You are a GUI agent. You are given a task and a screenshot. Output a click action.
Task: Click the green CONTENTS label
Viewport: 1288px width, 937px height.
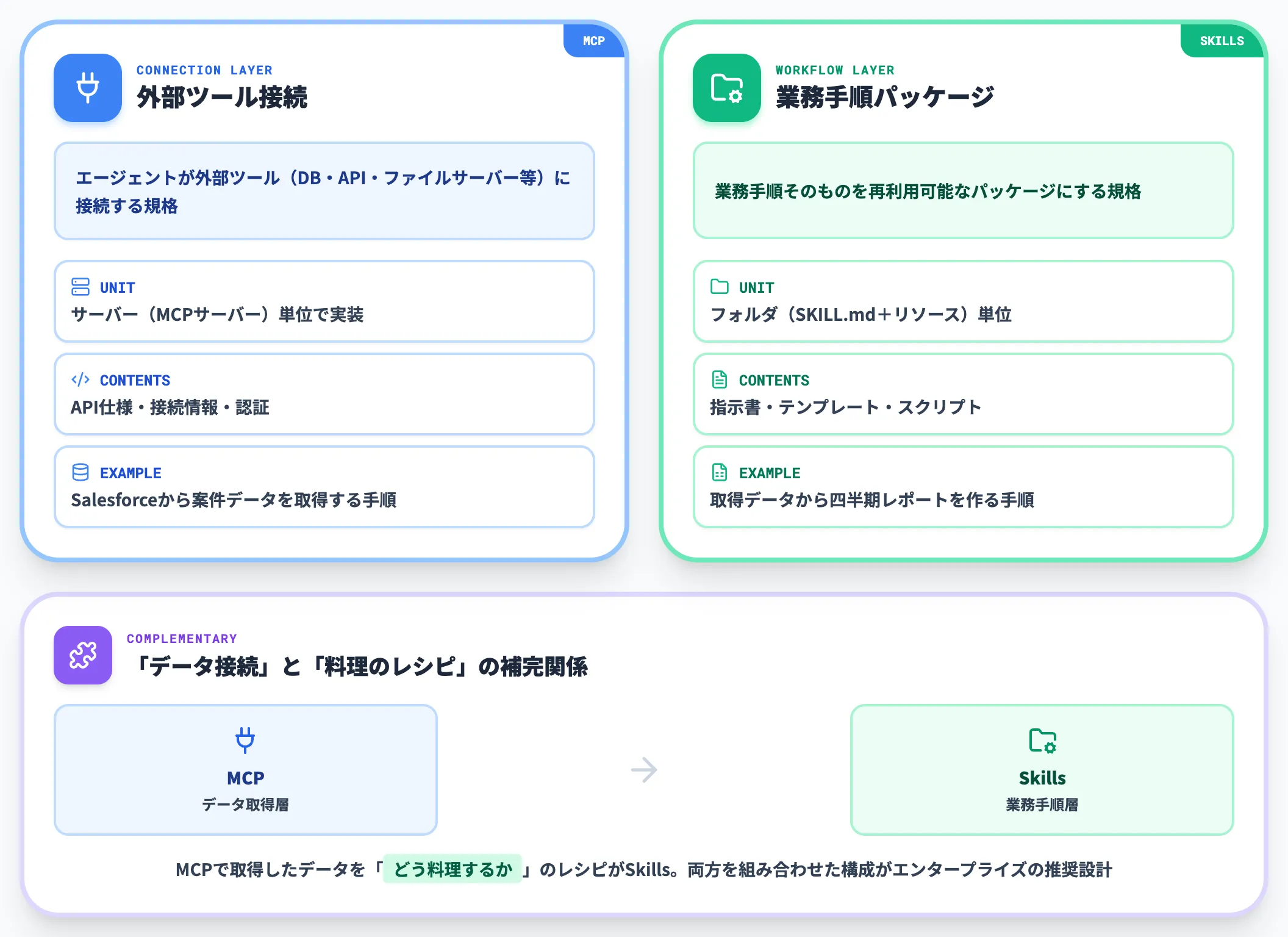point(774,380)
